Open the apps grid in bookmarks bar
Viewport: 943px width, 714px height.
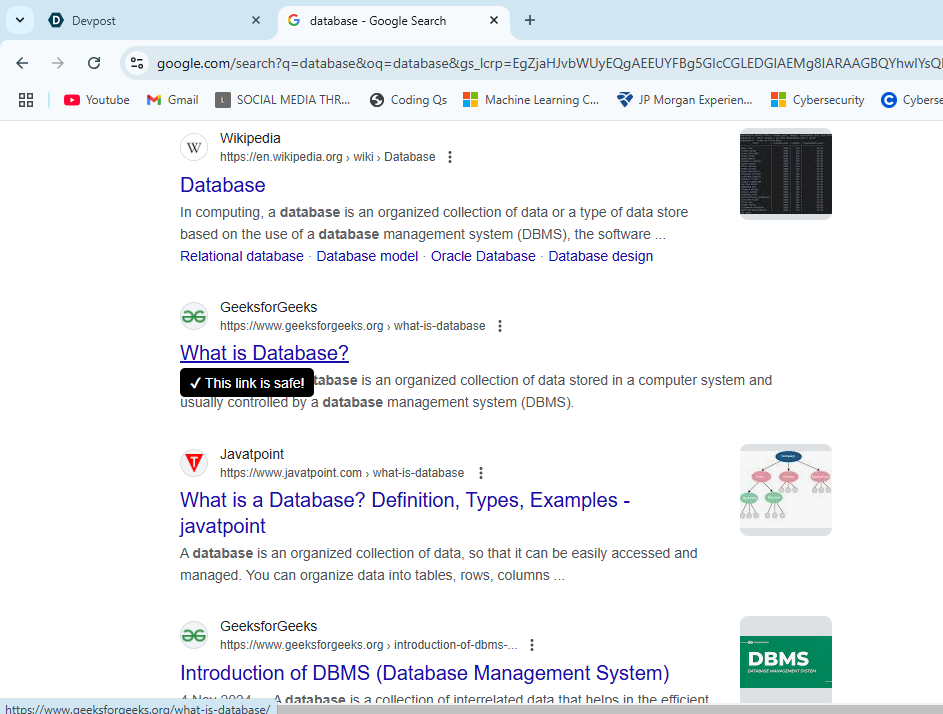26,100
